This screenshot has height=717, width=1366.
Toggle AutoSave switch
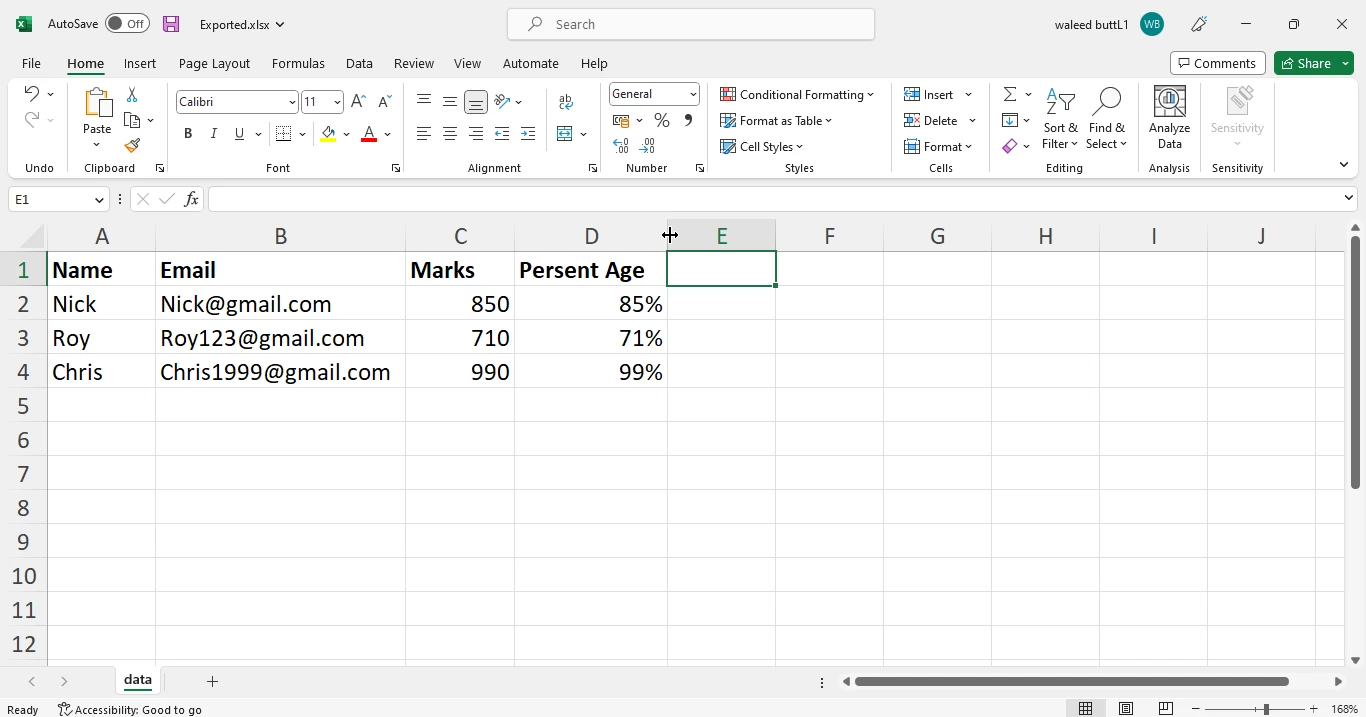(127, 24)
